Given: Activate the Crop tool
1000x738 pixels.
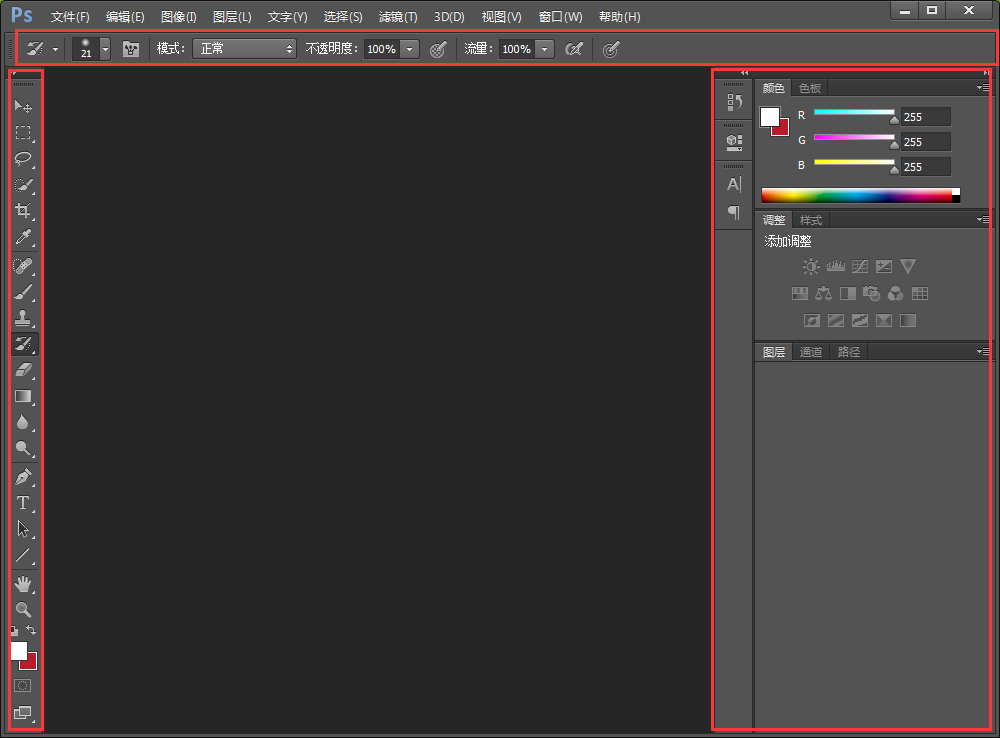Looking at the screenshot, I should pos(24,212).
